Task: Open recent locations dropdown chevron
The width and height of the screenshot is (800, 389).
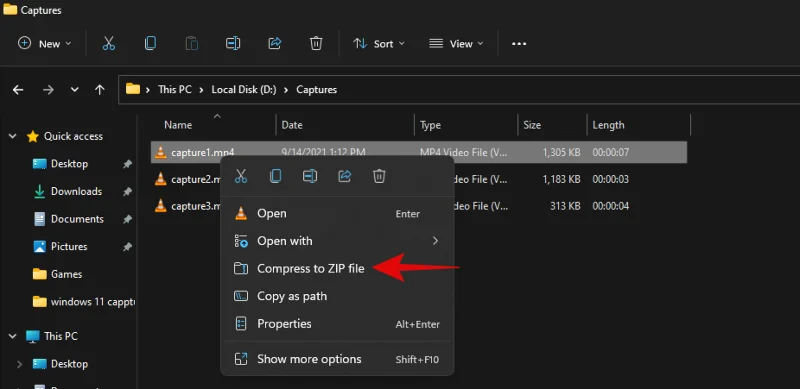Action: click(74, 90)
